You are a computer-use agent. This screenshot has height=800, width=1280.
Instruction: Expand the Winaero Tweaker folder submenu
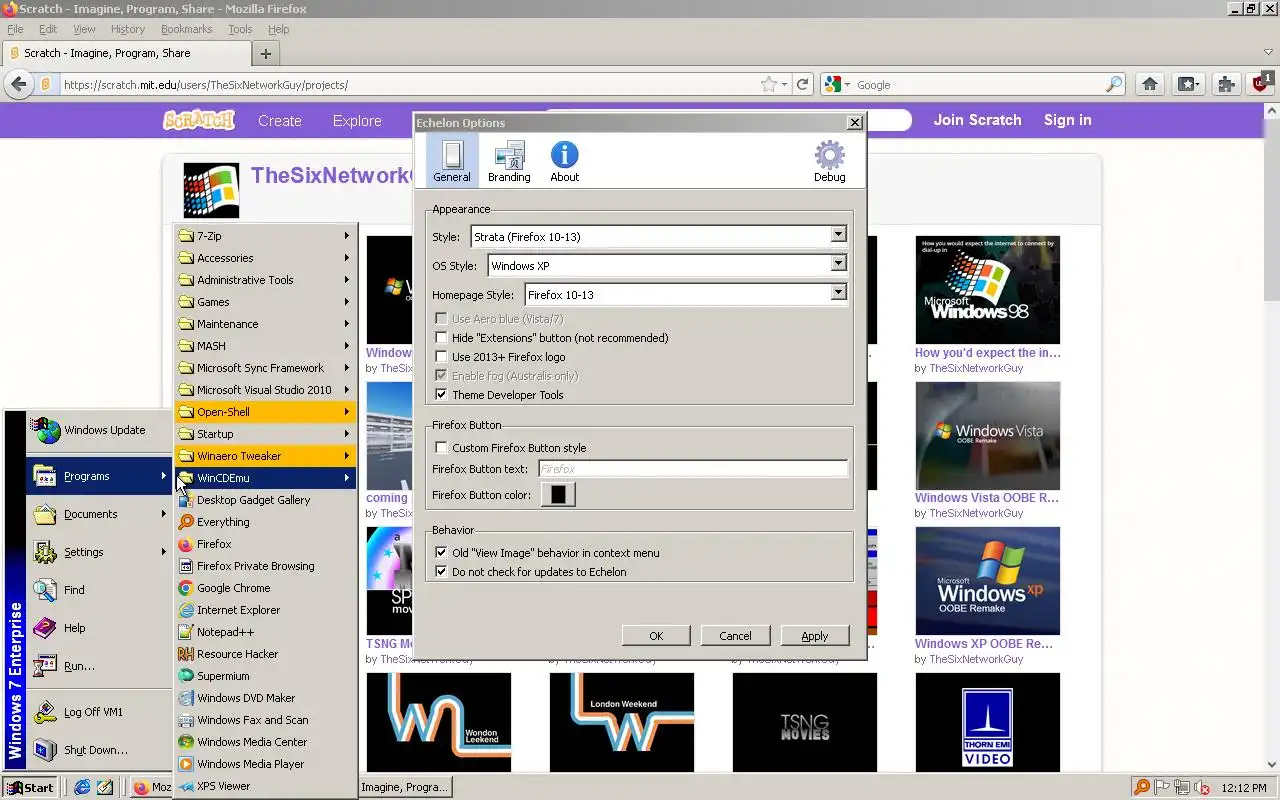pyautogui.click(x=265, y=456)
